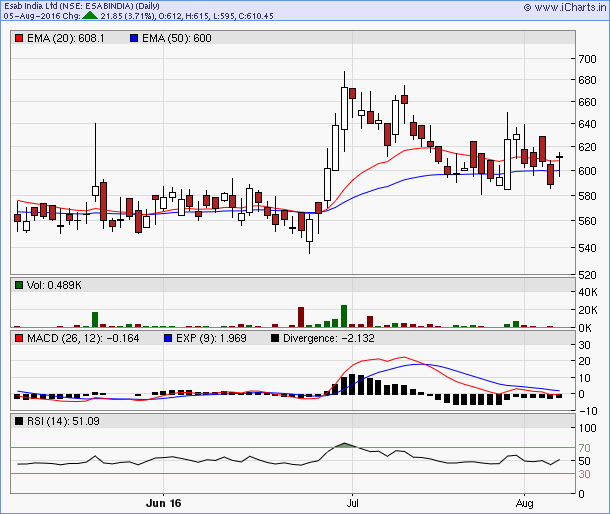Click the 700 price axis label
Screen dimensions: 610x514
[587, 59]
